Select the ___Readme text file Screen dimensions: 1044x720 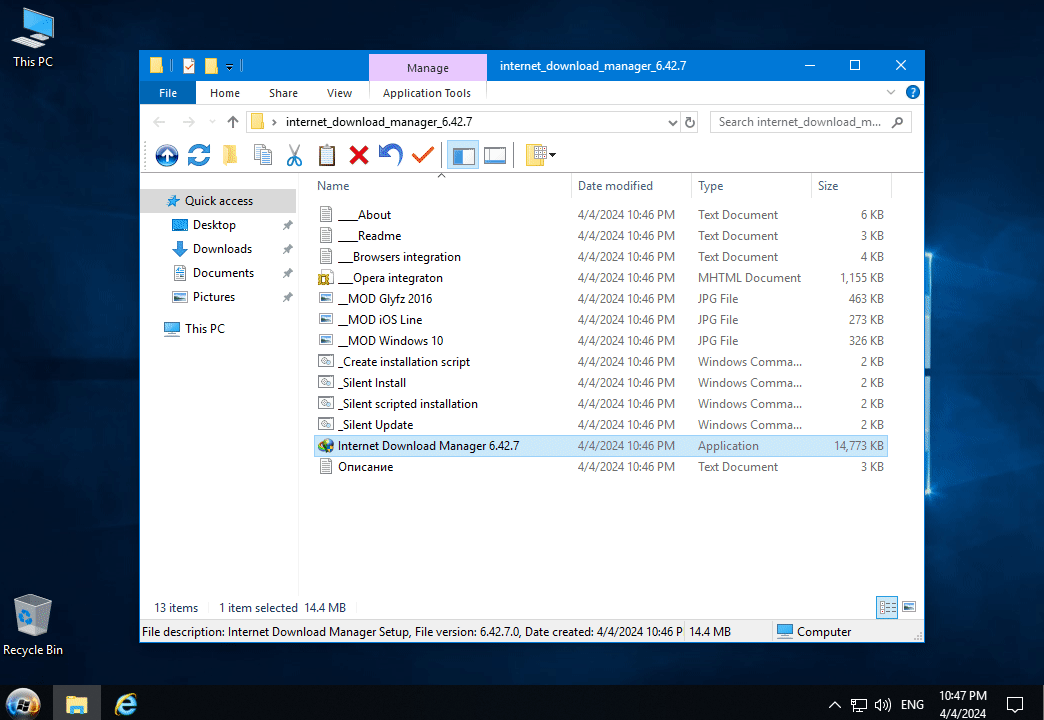point(601,236)
